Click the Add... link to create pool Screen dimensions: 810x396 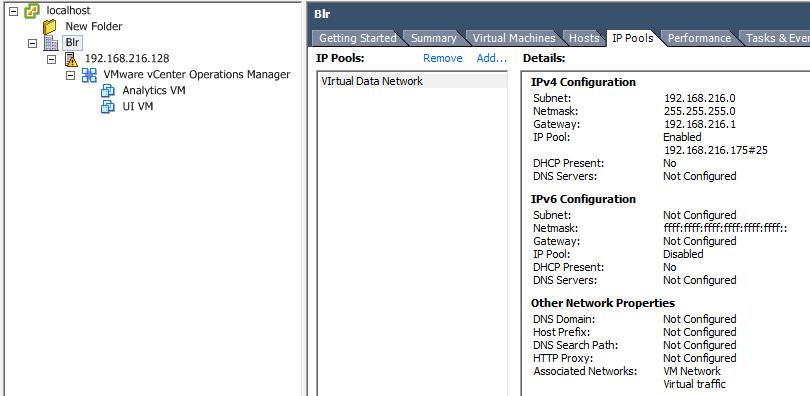point(492,58)
